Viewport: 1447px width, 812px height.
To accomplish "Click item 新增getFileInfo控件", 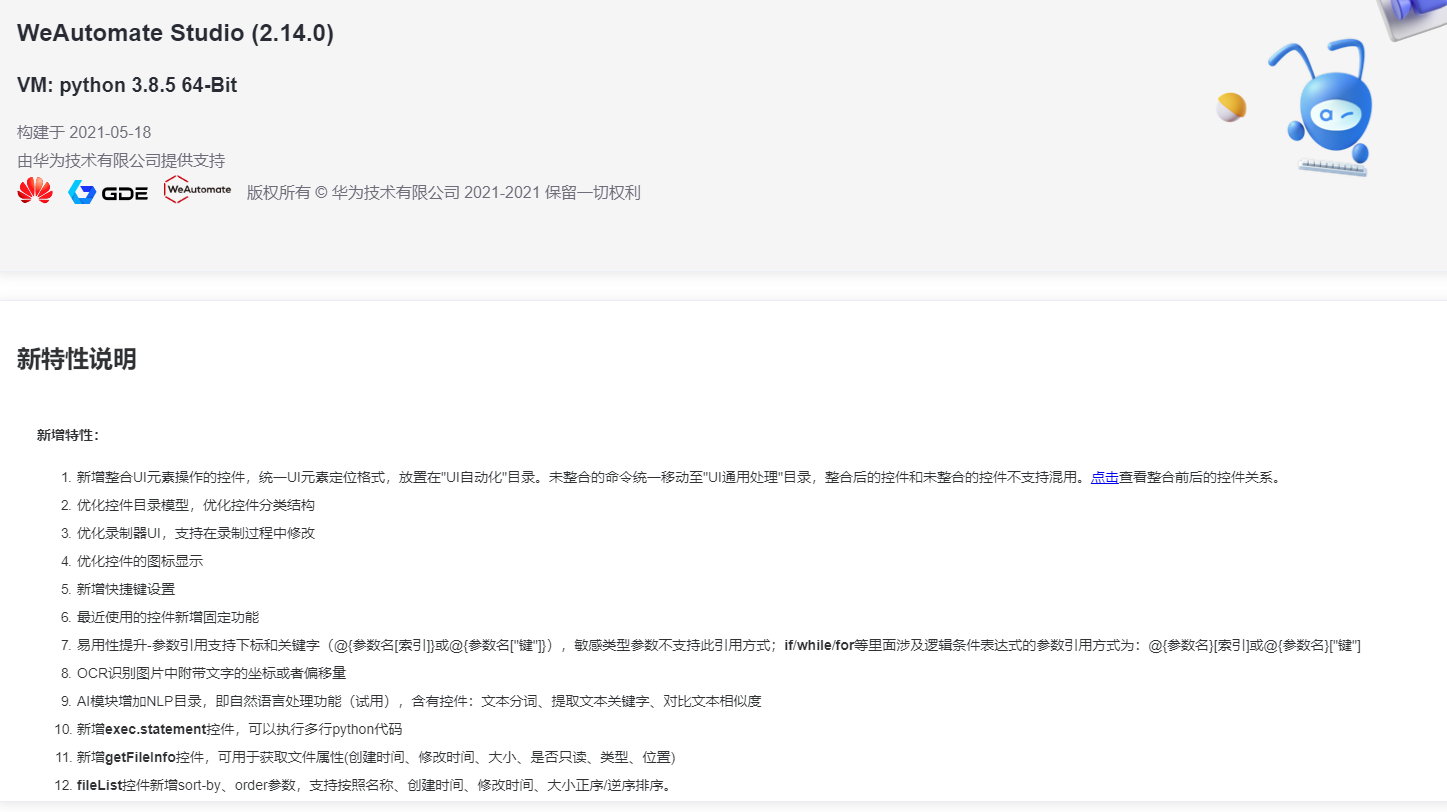I will coord(376,757).
